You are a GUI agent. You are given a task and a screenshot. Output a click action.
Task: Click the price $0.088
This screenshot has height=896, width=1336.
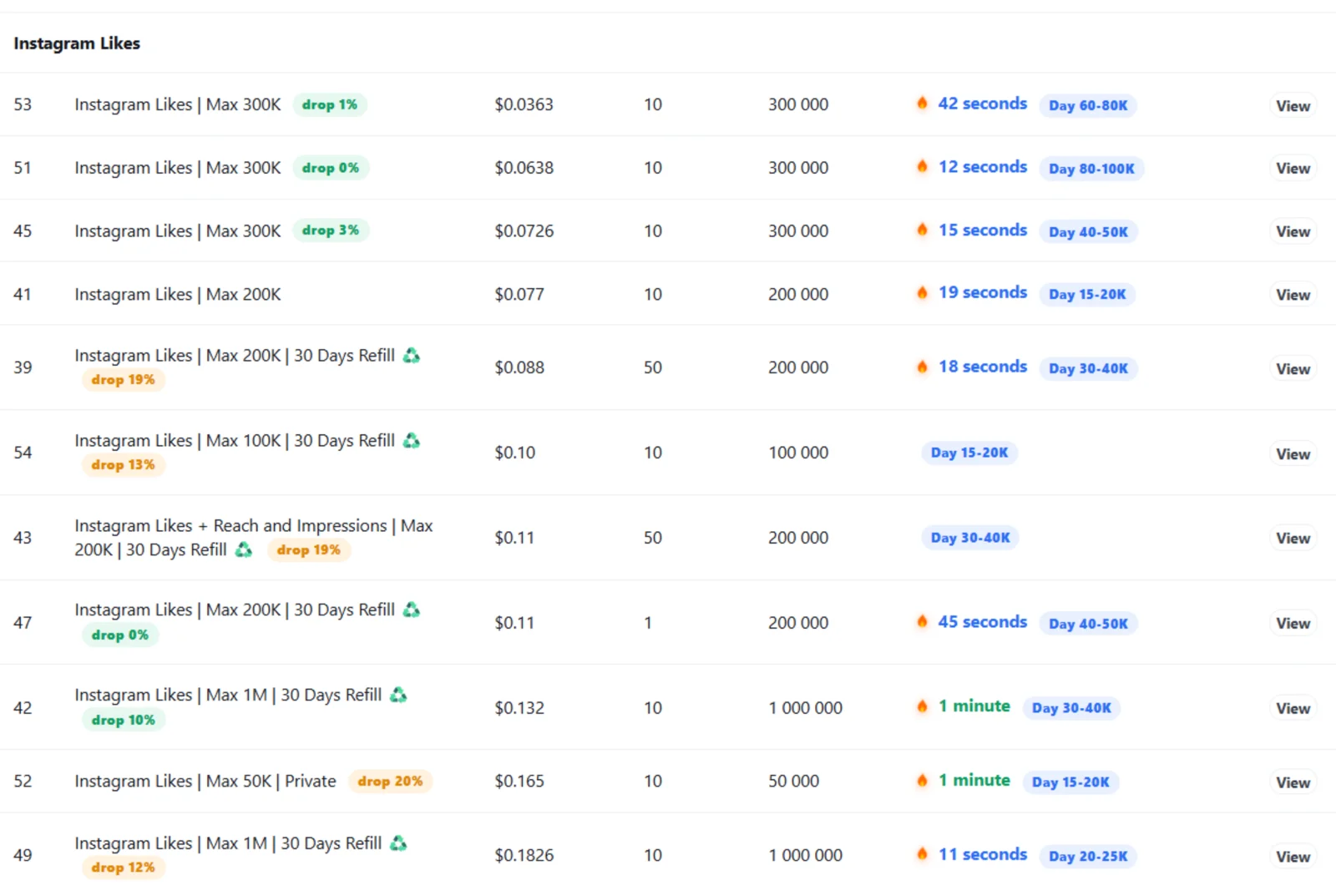(519, 367)
